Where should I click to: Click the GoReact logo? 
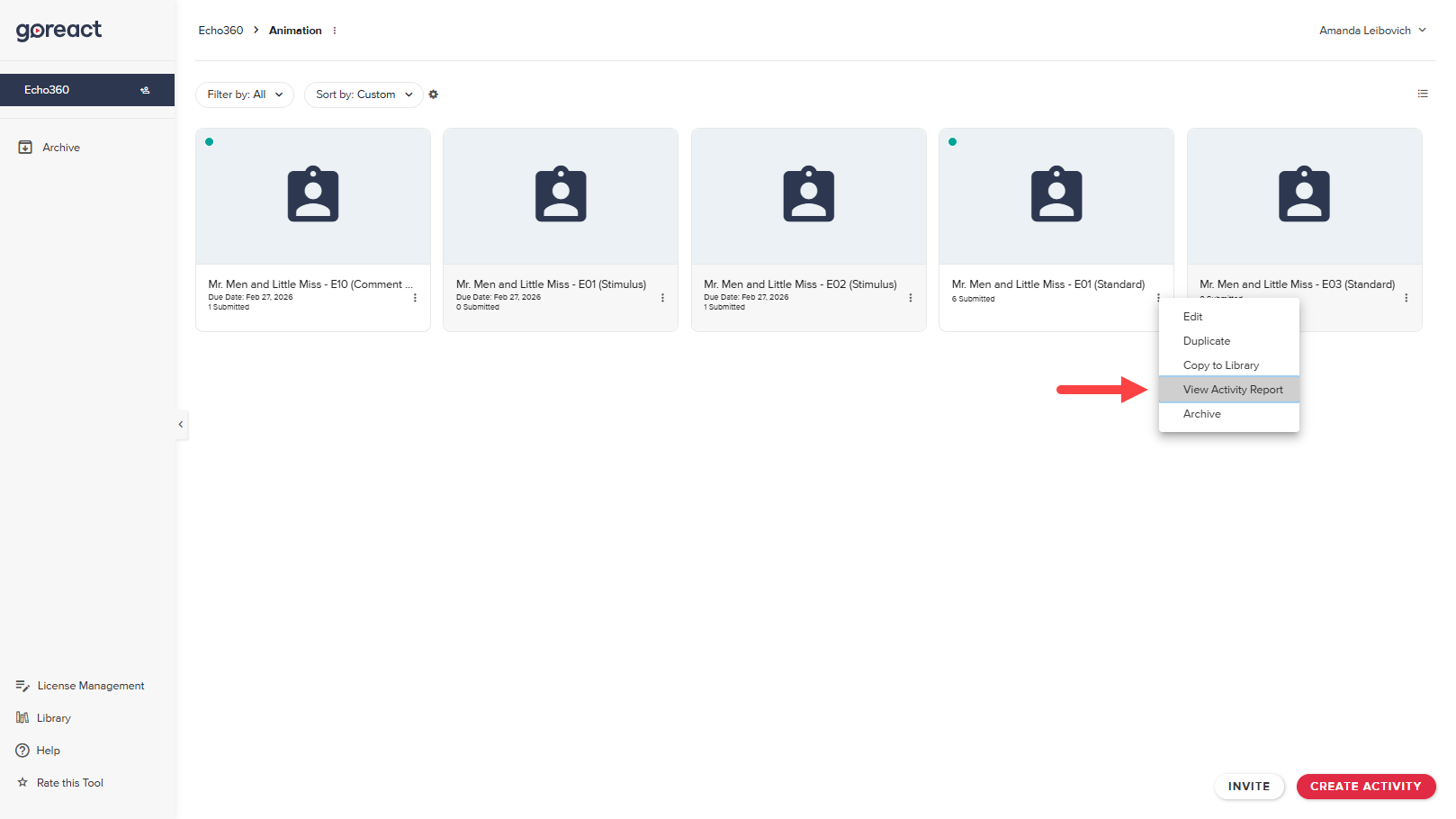(58, 30)
